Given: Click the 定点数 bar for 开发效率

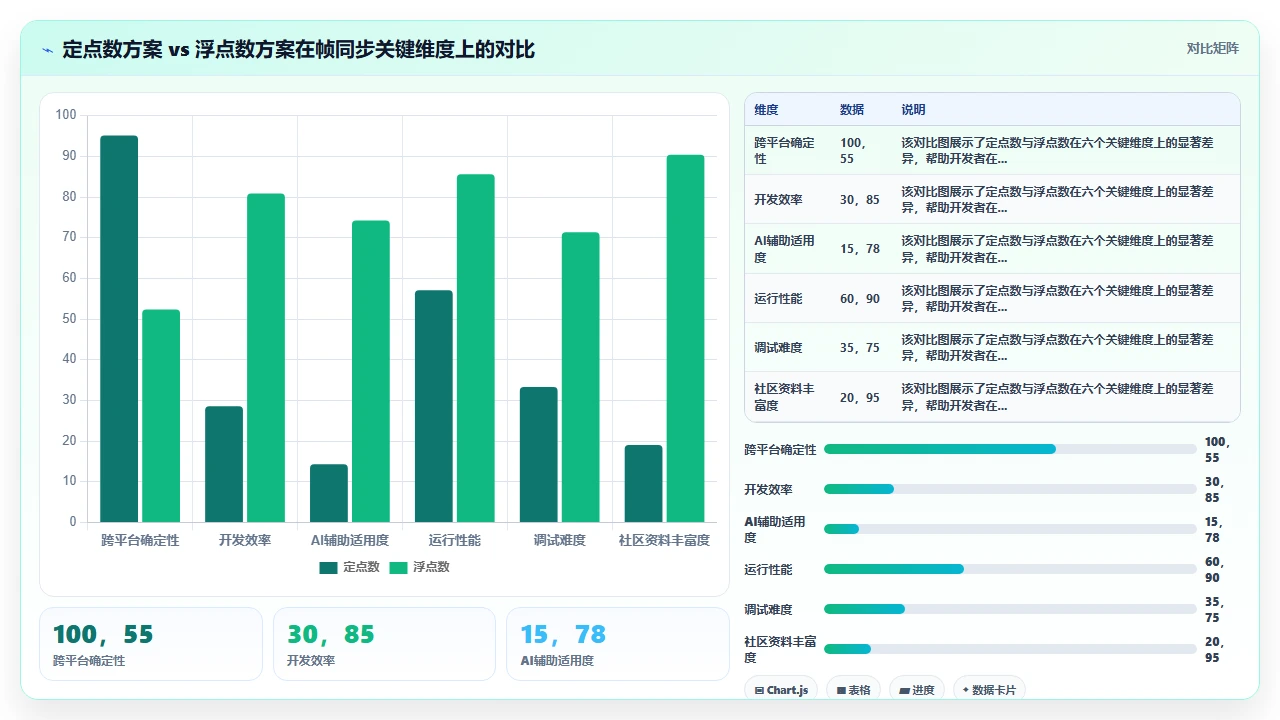Looking at the screenshot, I should (x=224, y=464).
